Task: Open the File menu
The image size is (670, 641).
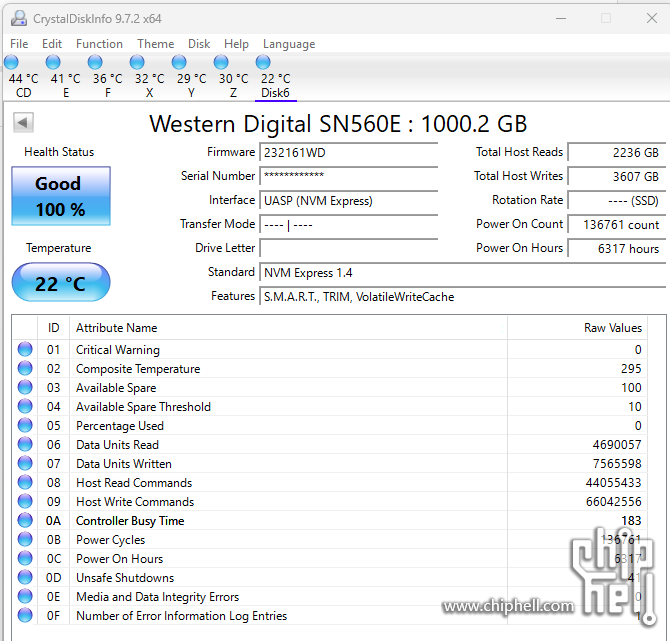Action: click(19, 44)
